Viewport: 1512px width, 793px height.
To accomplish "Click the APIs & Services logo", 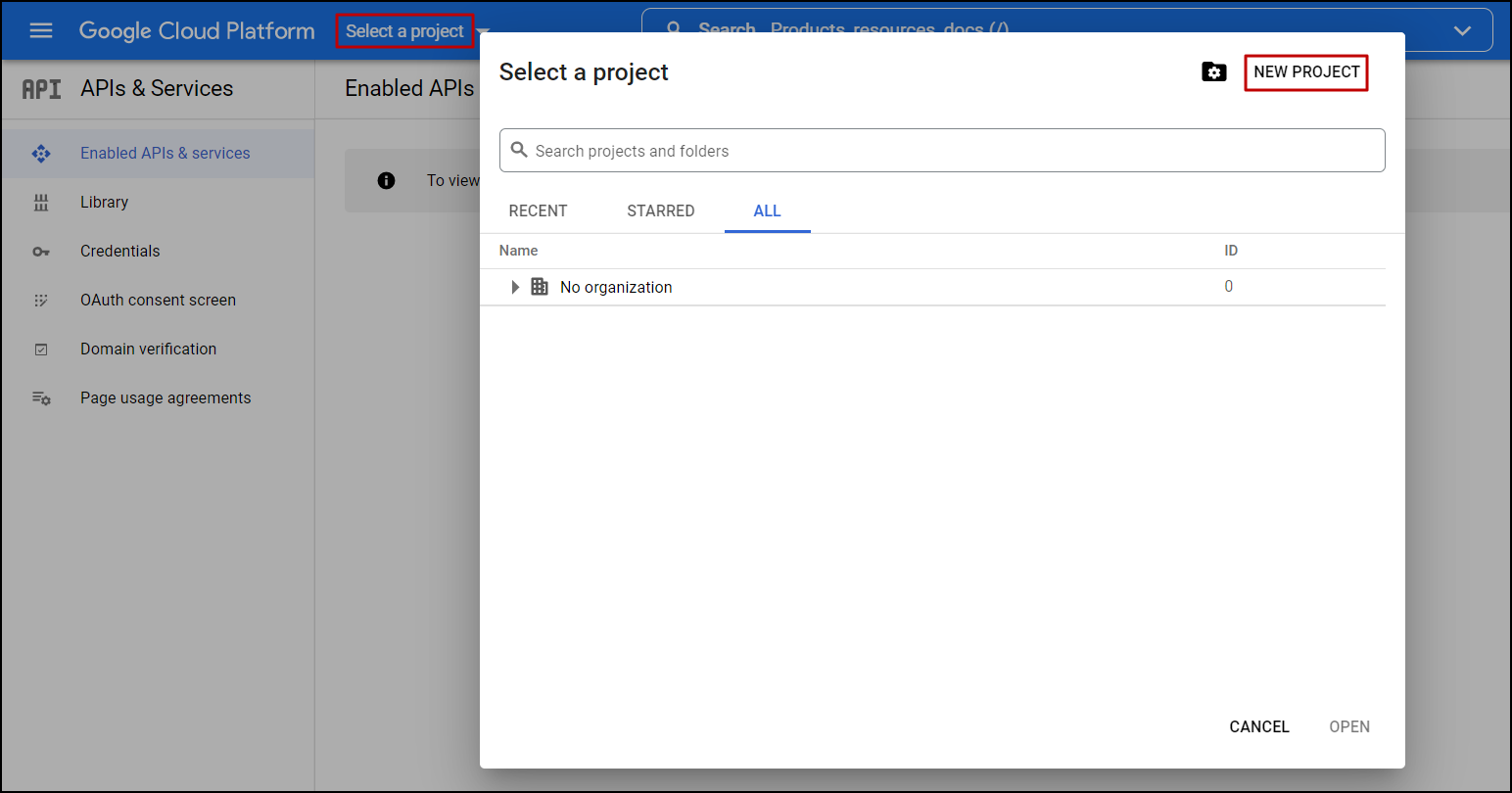I will 41,88.
